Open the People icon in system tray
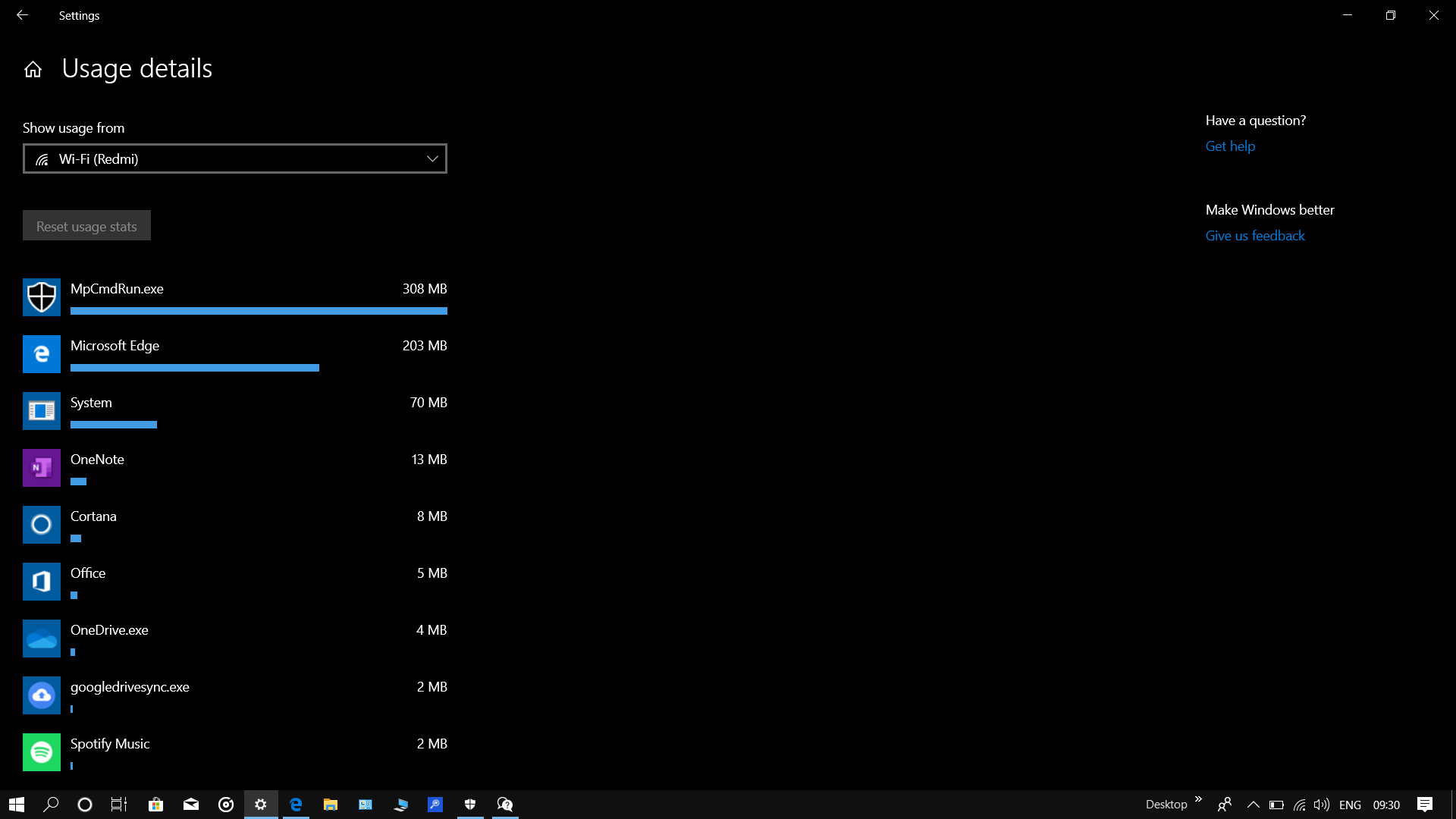 point(1224,805)
